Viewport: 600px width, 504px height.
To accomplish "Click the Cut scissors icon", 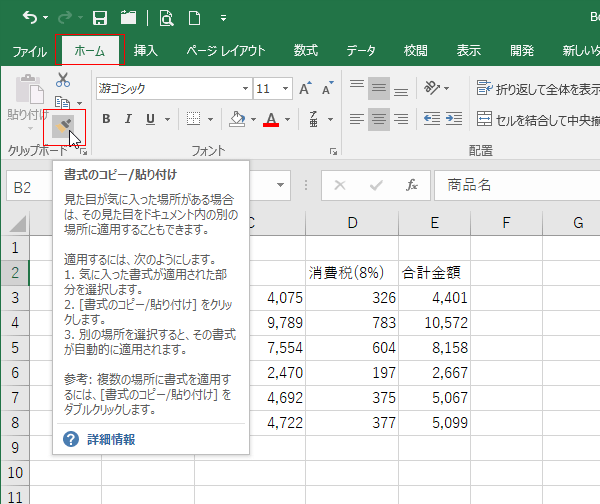I will coord(63,80).
